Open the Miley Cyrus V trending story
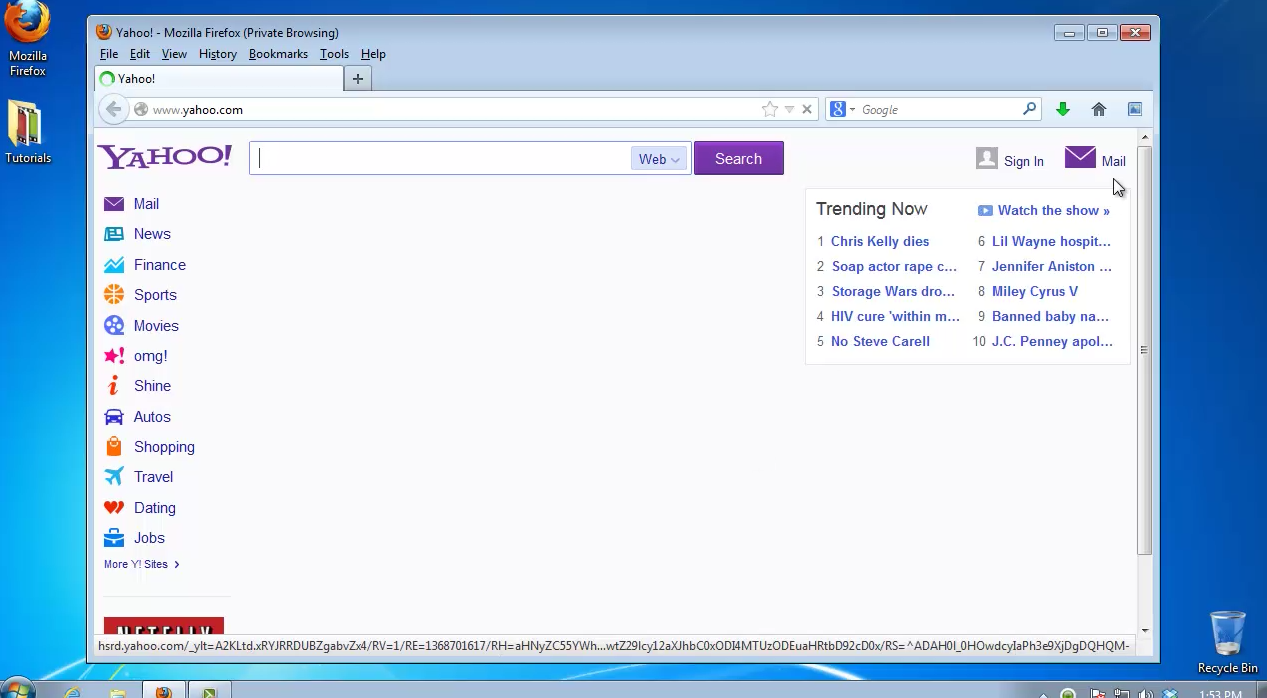This screenshot has height=698, width=1267. coord(1035,291)
